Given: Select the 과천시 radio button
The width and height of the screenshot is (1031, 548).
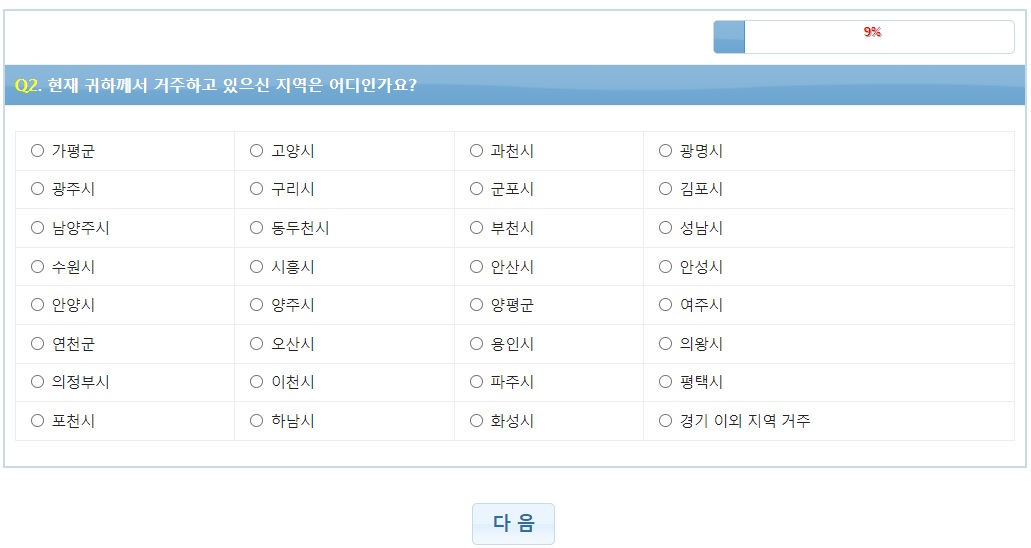Looking at the screenshot, I should pos(477,151).
